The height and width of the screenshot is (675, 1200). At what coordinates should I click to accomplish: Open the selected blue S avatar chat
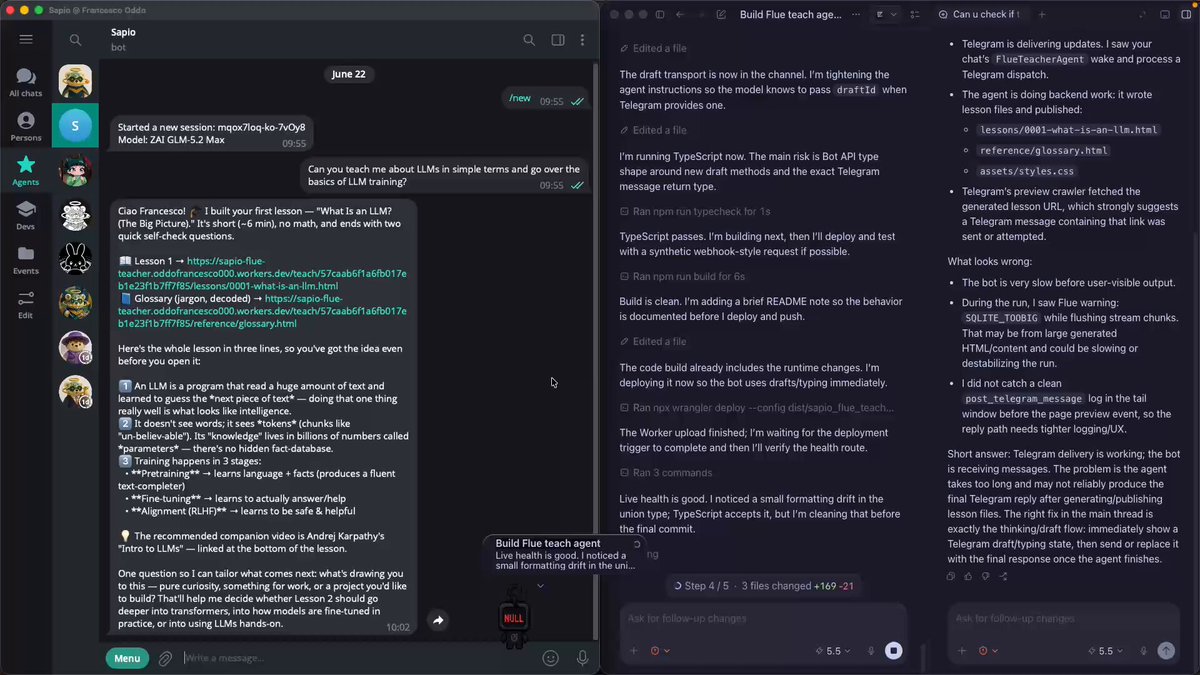coord(75,125)
